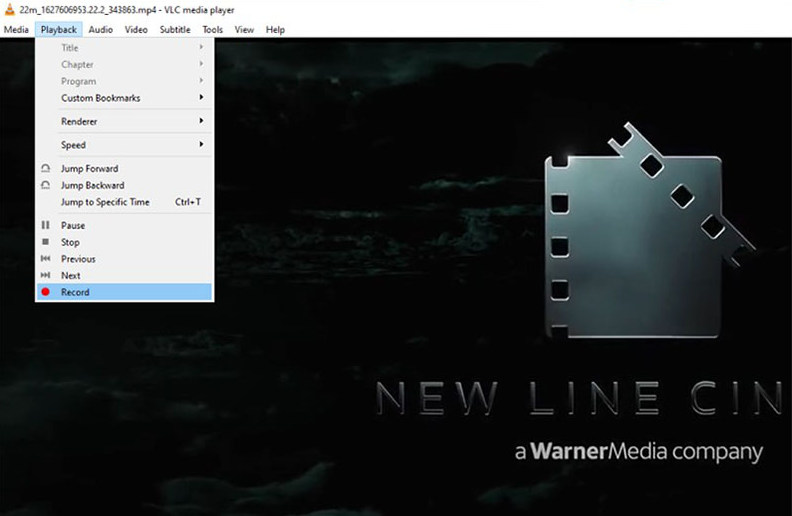Click the Stop square icon

[x=45, y=242]
